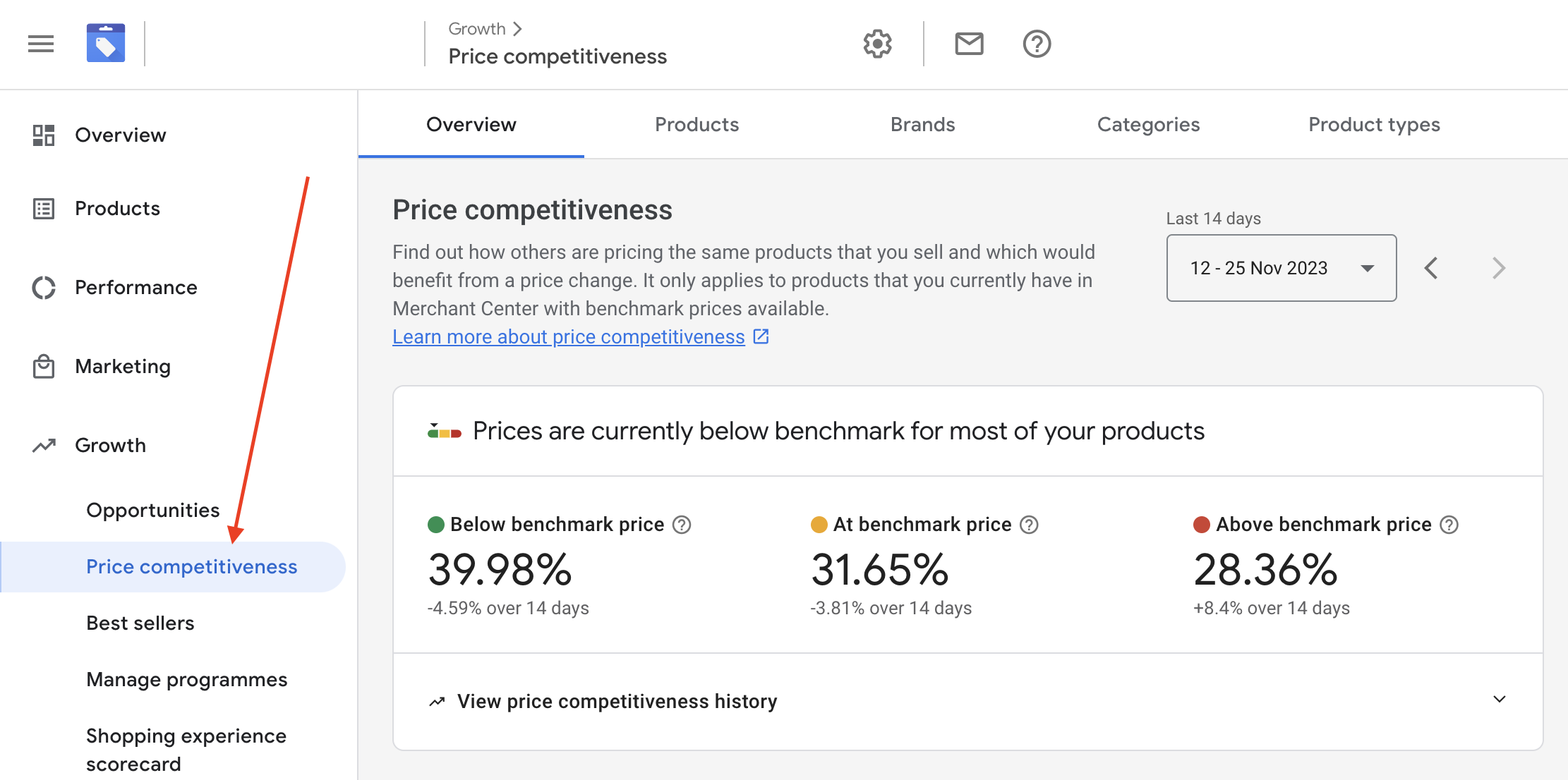Navigate to Best sellers section
Viewport: 1568px width, 780px height.
point(140,623)
